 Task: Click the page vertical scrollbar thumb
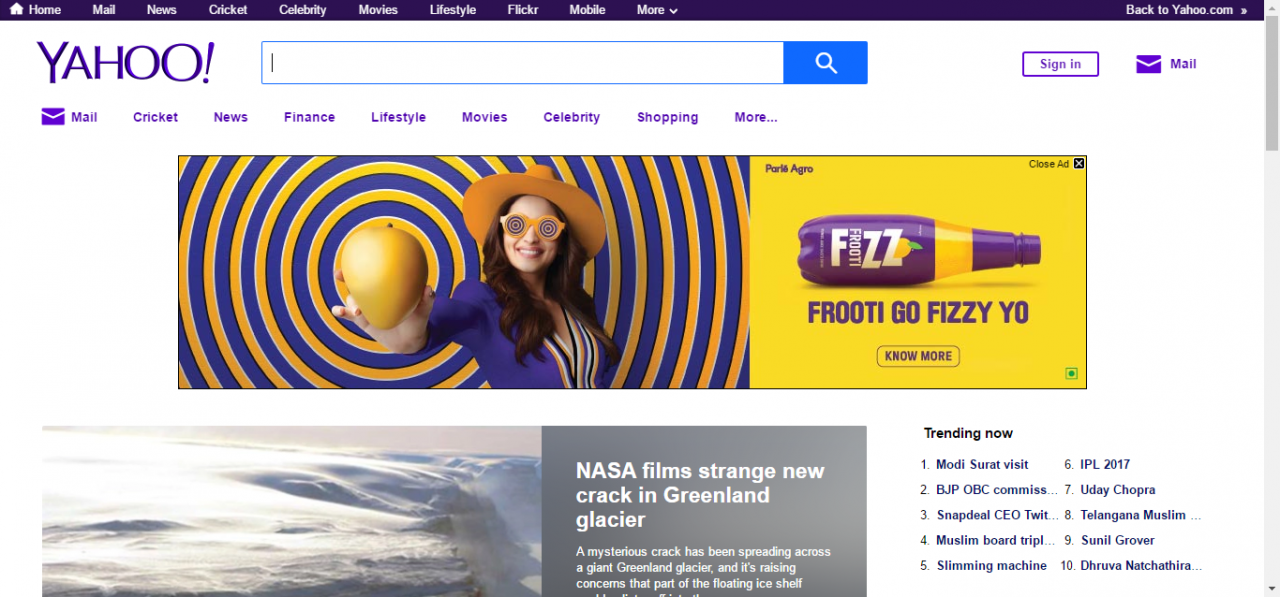point(1271,85)
